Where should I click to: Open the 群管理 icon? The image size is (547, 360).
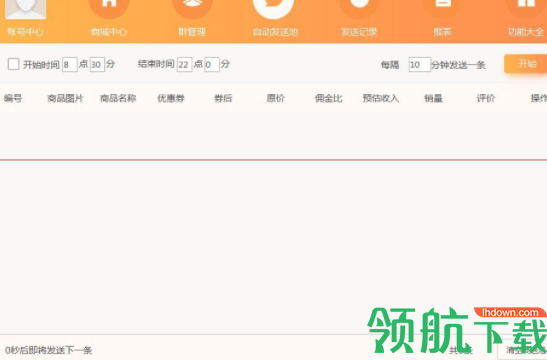point(192,8)
